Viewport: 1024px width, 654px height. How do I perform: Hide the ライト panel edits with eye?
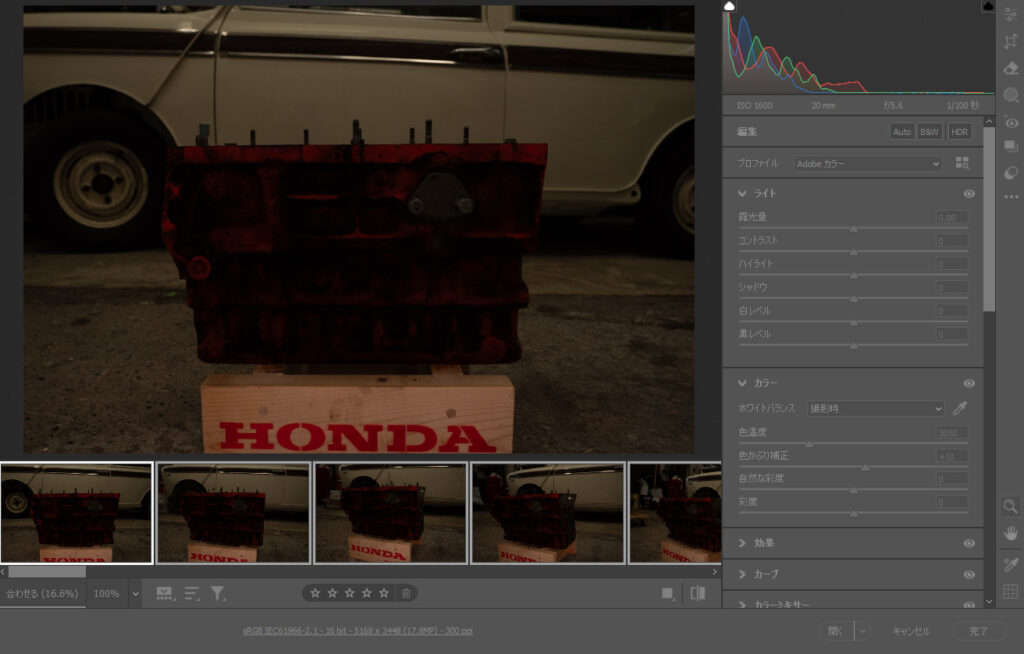[x=969, y=193]
